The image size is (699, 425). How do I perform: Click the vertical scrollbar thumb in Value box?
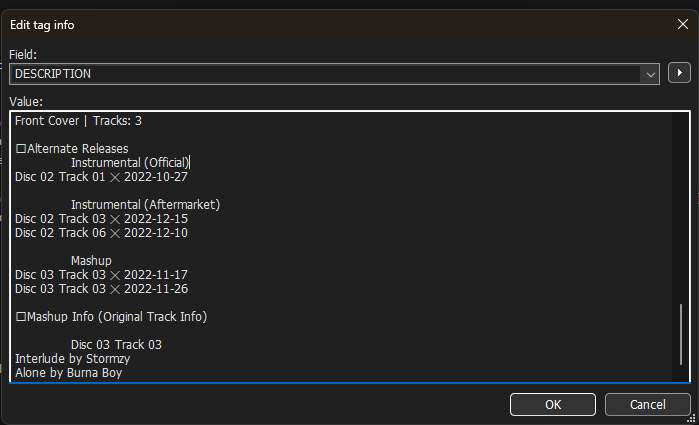pyautogui.click(x=681, y=334)
